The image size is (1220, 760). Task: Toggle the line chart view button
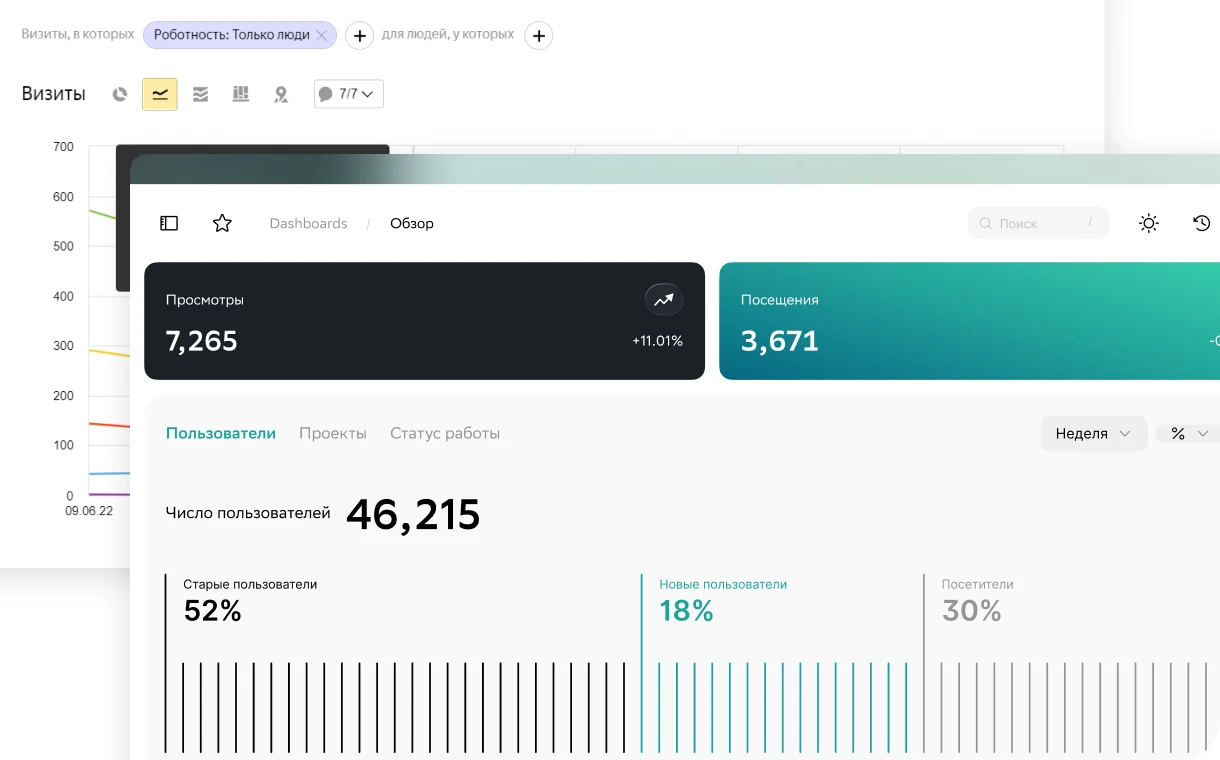[x=160, y=94]
